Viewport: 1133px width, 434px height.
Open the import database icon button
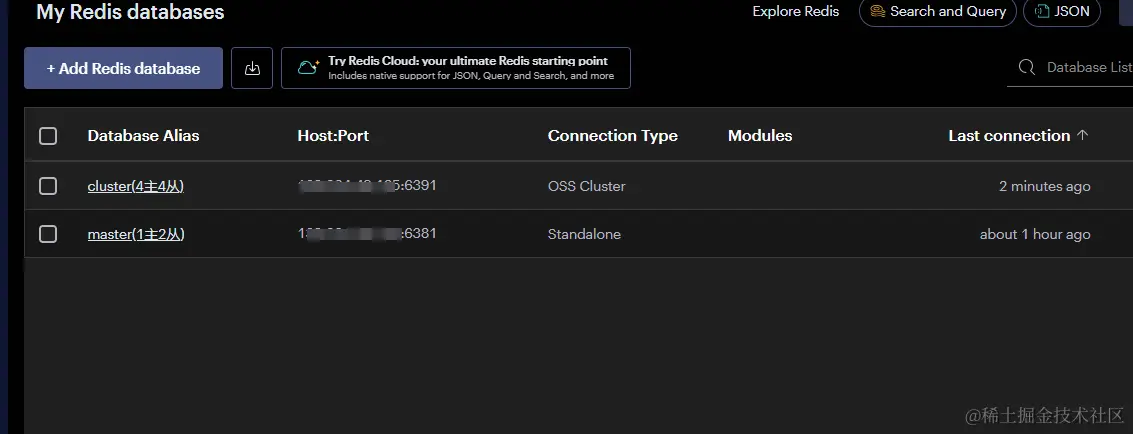click(251, 68)
